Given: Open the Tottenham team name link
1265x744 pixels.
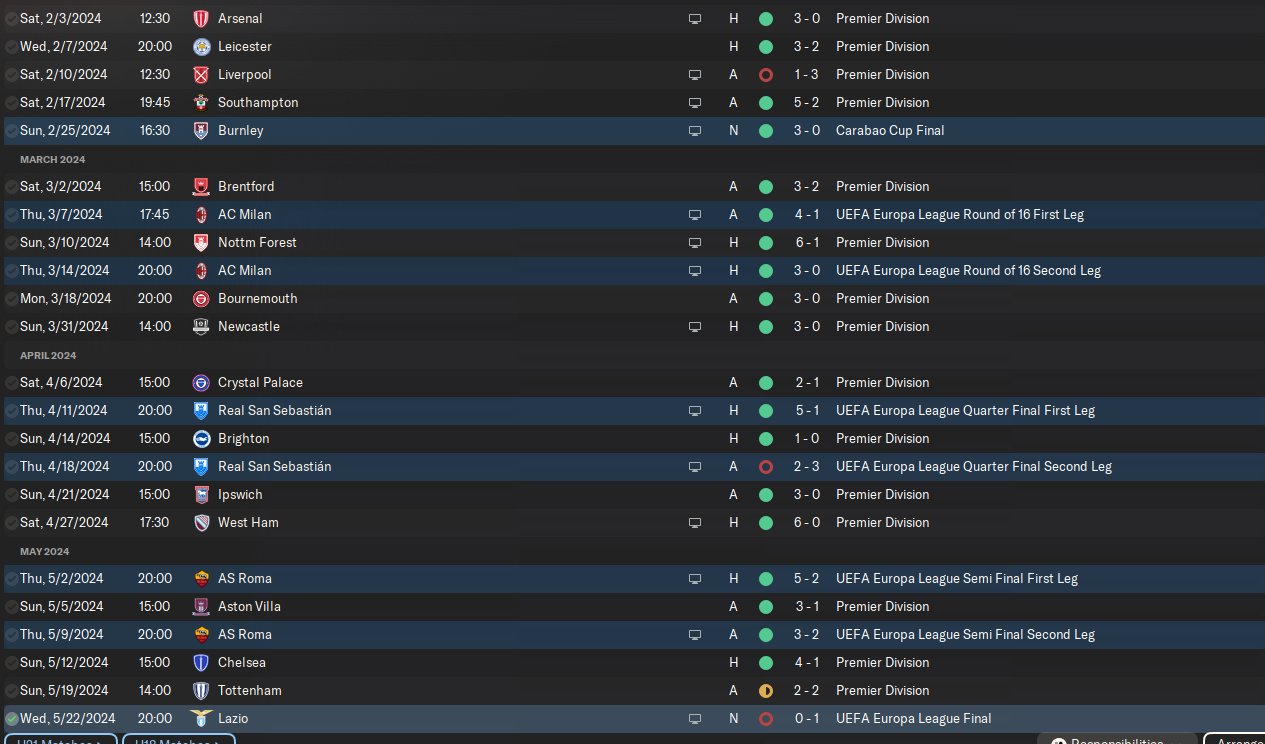Looking at the screenshot, I should 250,690.
